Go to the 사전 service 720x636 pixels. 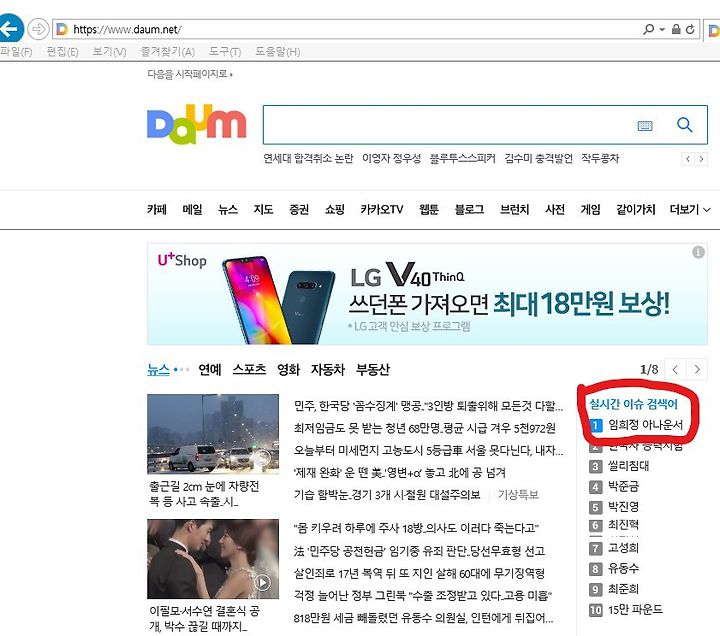[555, 209]
